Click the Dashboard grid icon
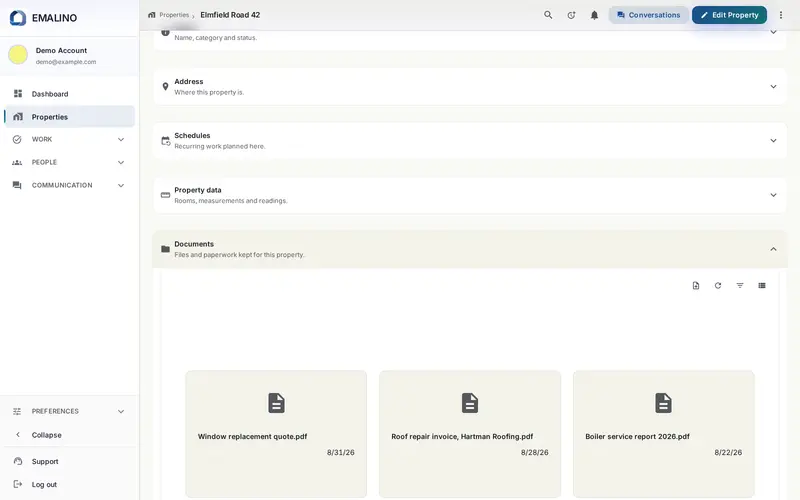Screen dimensions: 800x500 [18, 94]
